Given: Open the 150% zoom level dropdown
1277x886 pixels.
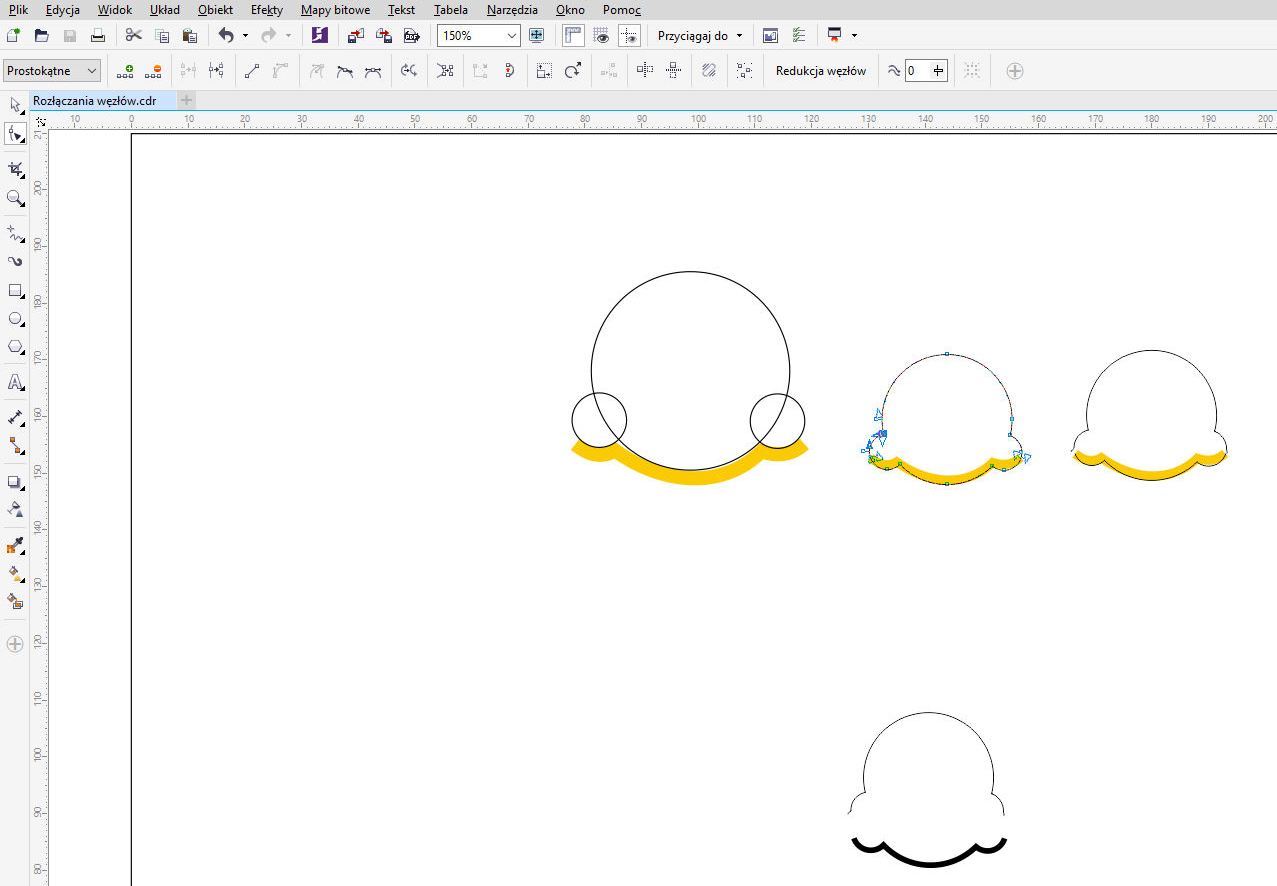Looking at the screenshot, I should pyautogui.click(x=512, y=35).
